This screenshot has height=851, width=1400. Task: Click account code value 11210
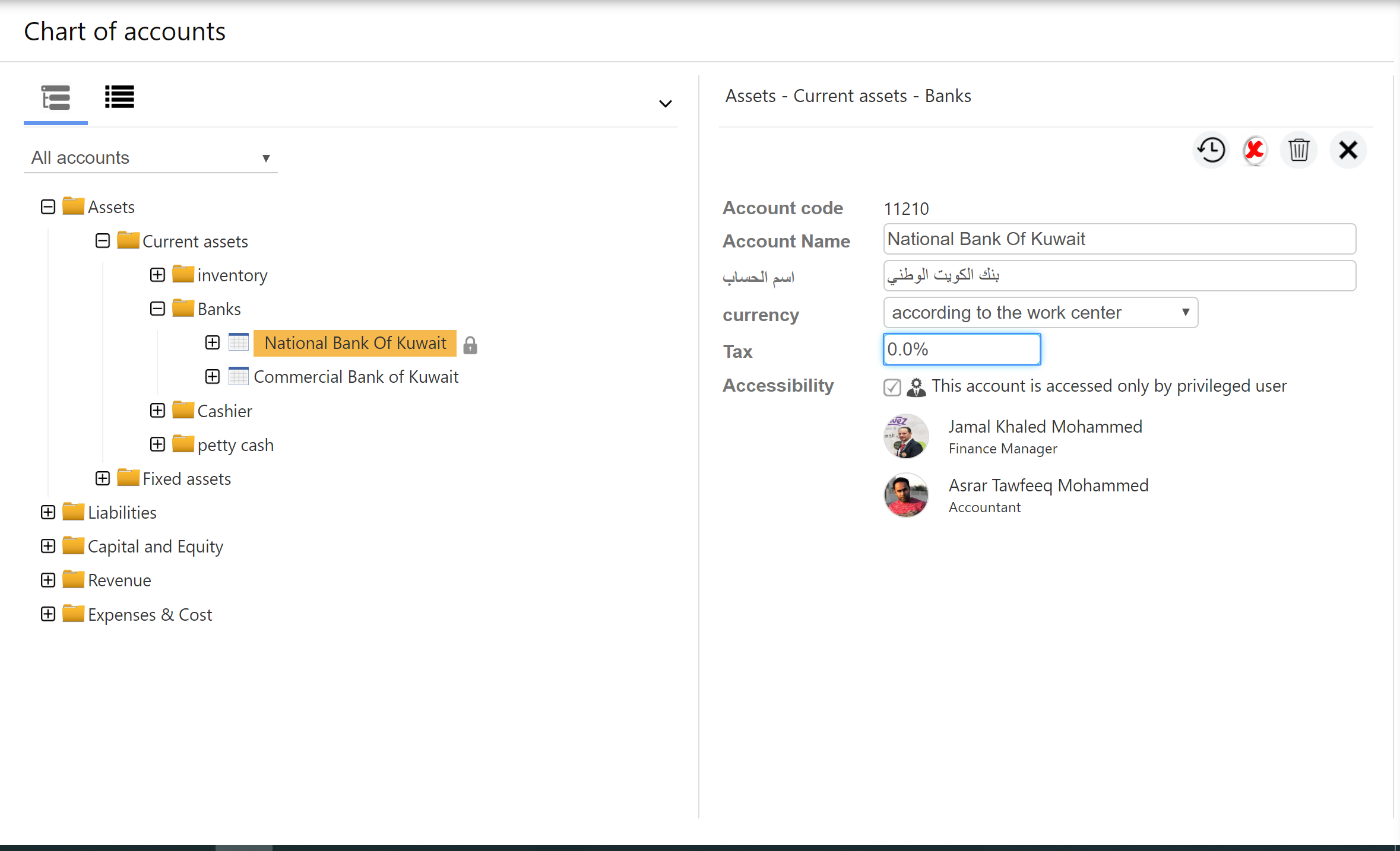906,209
